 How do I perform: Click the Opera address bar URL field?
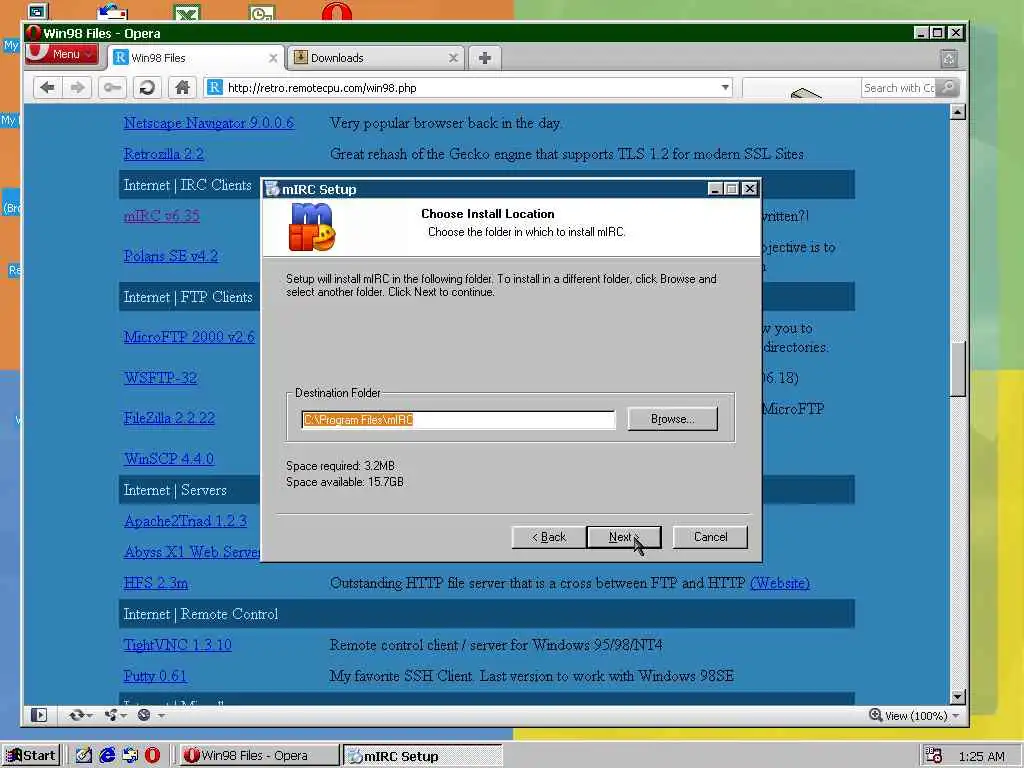tap(470, 88)
